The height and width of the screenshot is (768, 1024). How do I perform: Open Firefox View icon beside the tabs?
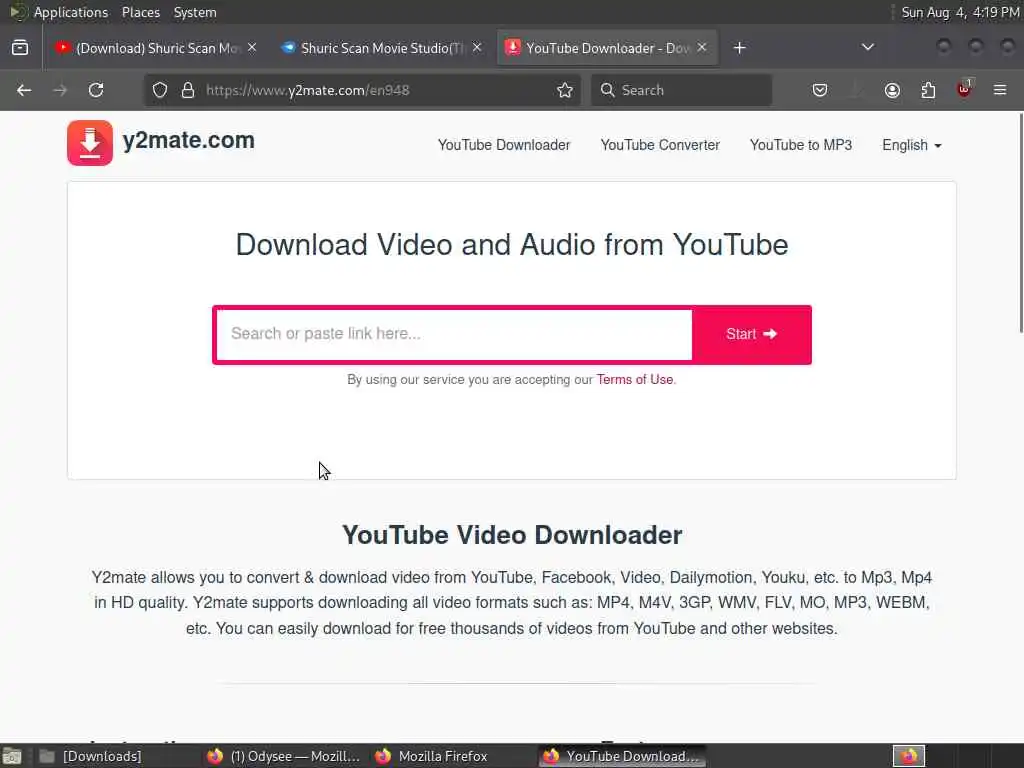[x=20, y=48]
